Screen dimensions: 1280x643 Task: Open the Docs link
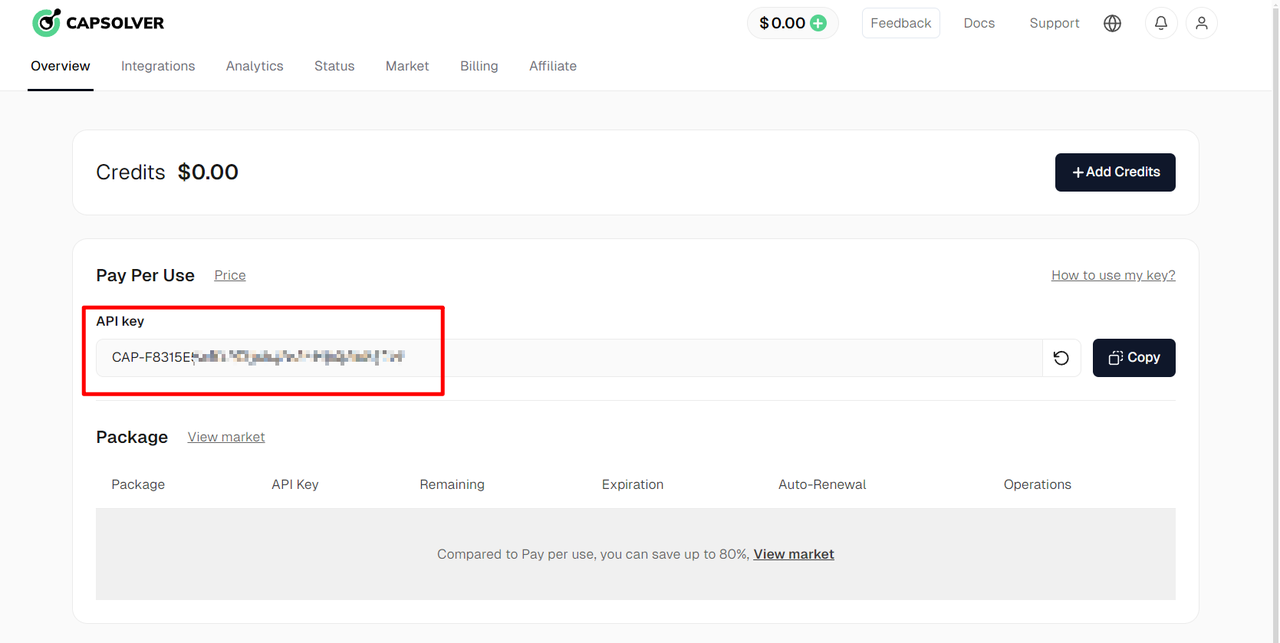click(979, 23)
